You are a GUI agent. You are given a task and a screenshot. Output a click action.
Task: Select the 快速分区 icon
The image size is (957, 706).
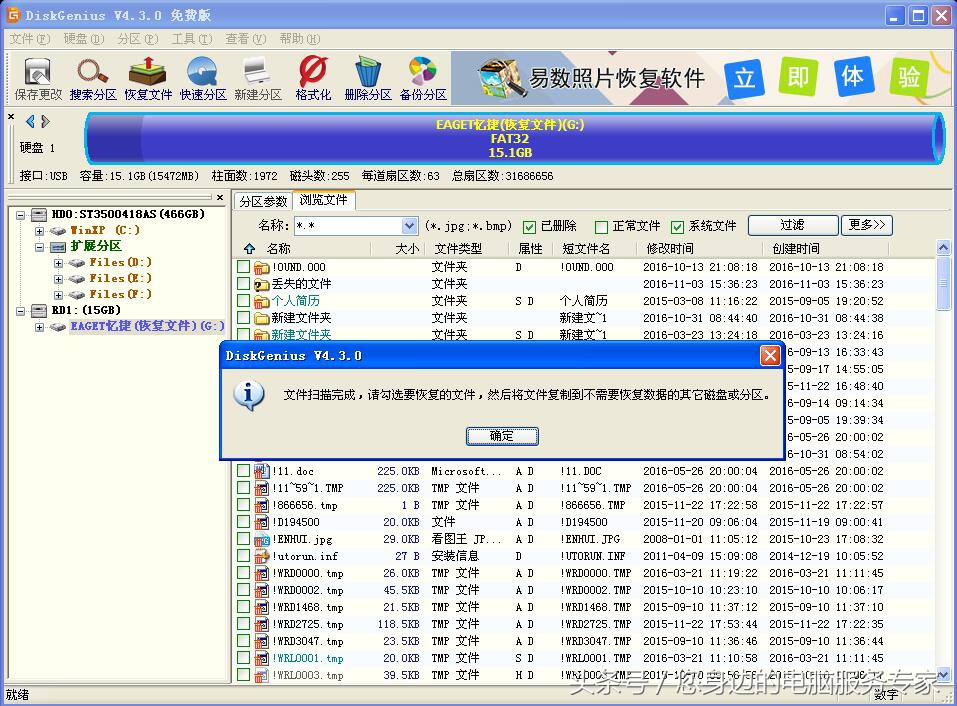[203, 77]
